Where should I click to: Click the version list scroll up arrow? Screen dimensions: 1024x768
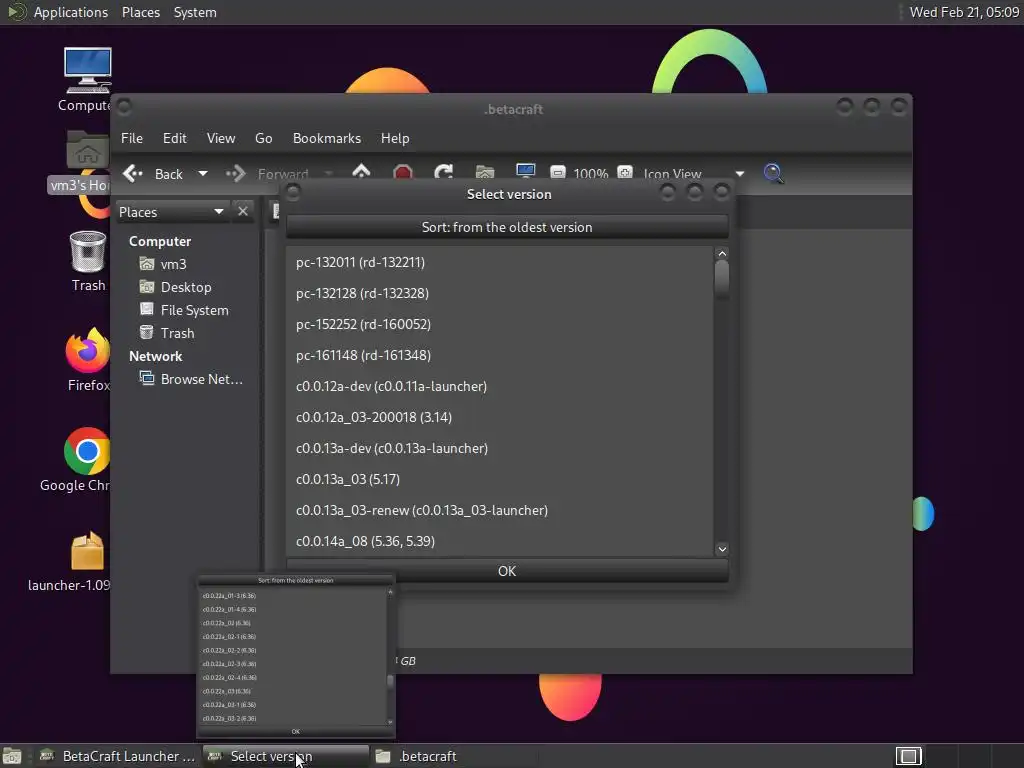coord(722,253)
